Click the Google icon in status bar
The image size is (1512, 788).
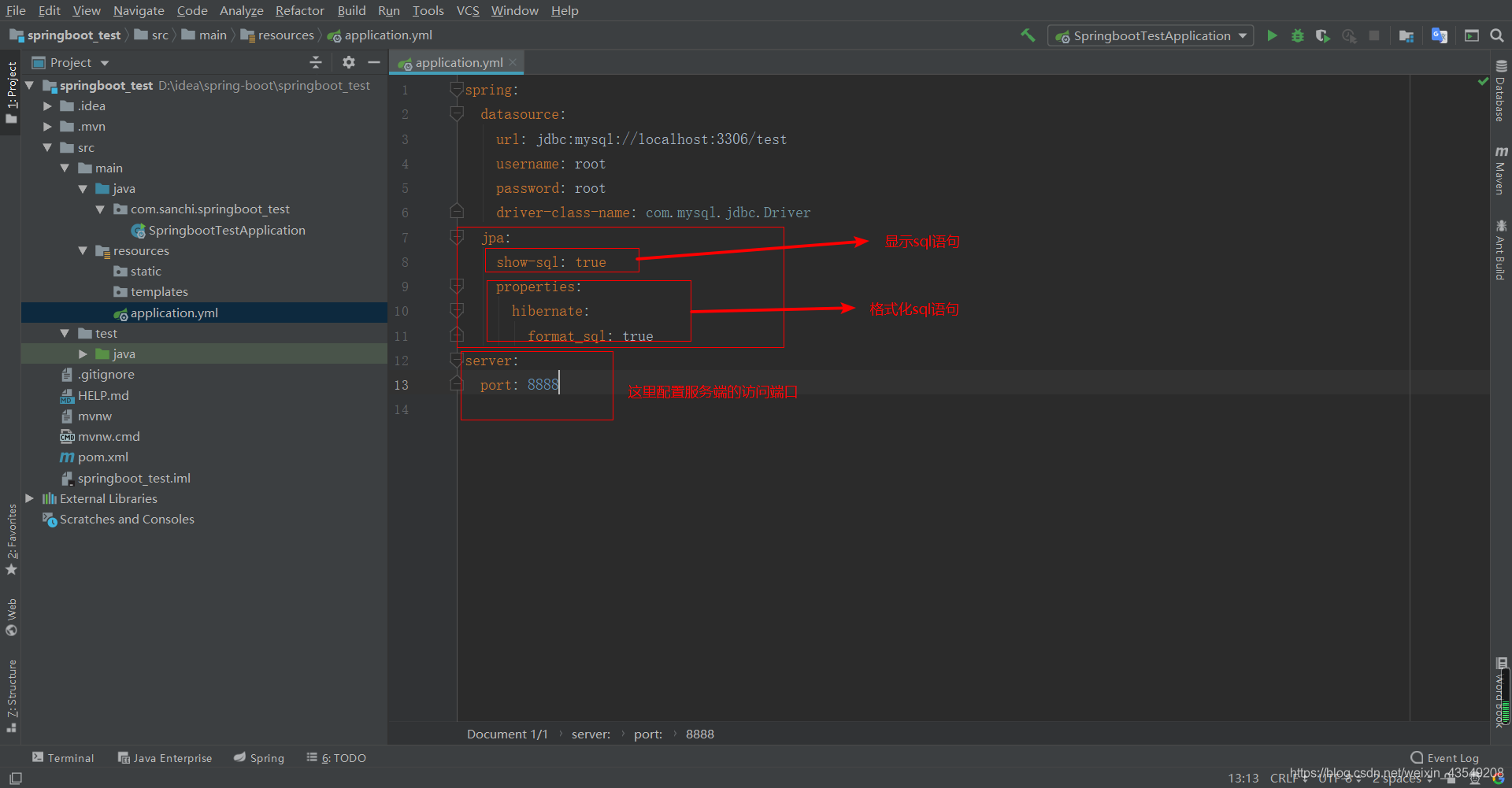tap(1497, 779)
